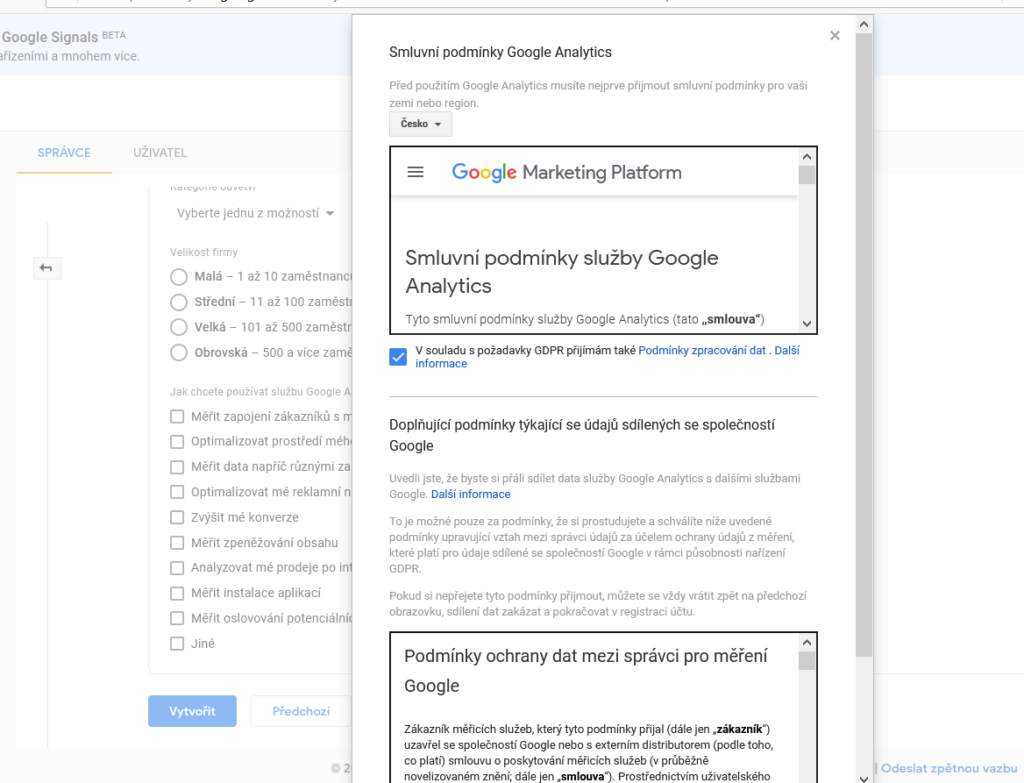Screen dimensions: 1024x783
Task: Check Analyzovat mé prodeje checkbox
Action: [x=177, y=568]
